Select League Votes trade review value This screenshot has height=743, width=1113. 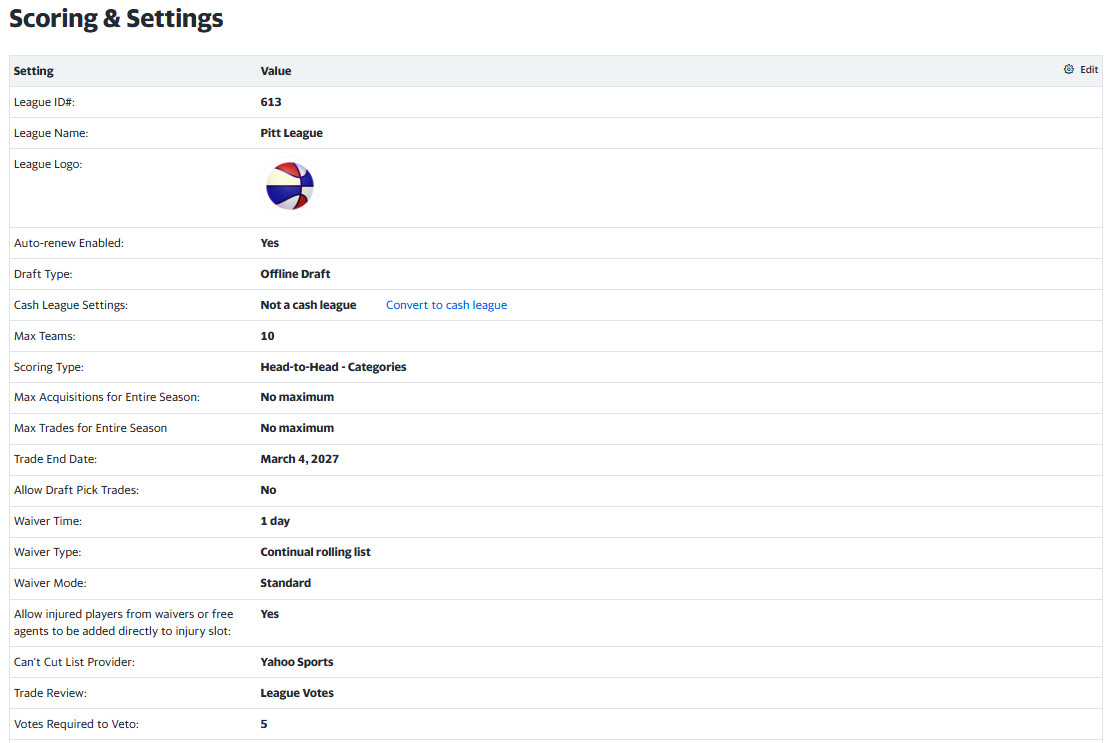[297, 693]
